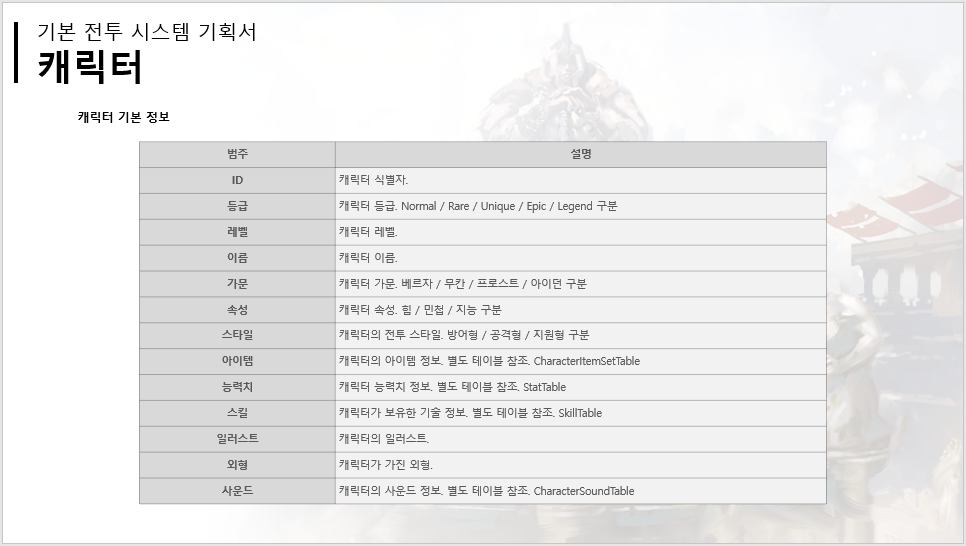
Task: Click the '외형' category cell
Action: tap(237, 465)
